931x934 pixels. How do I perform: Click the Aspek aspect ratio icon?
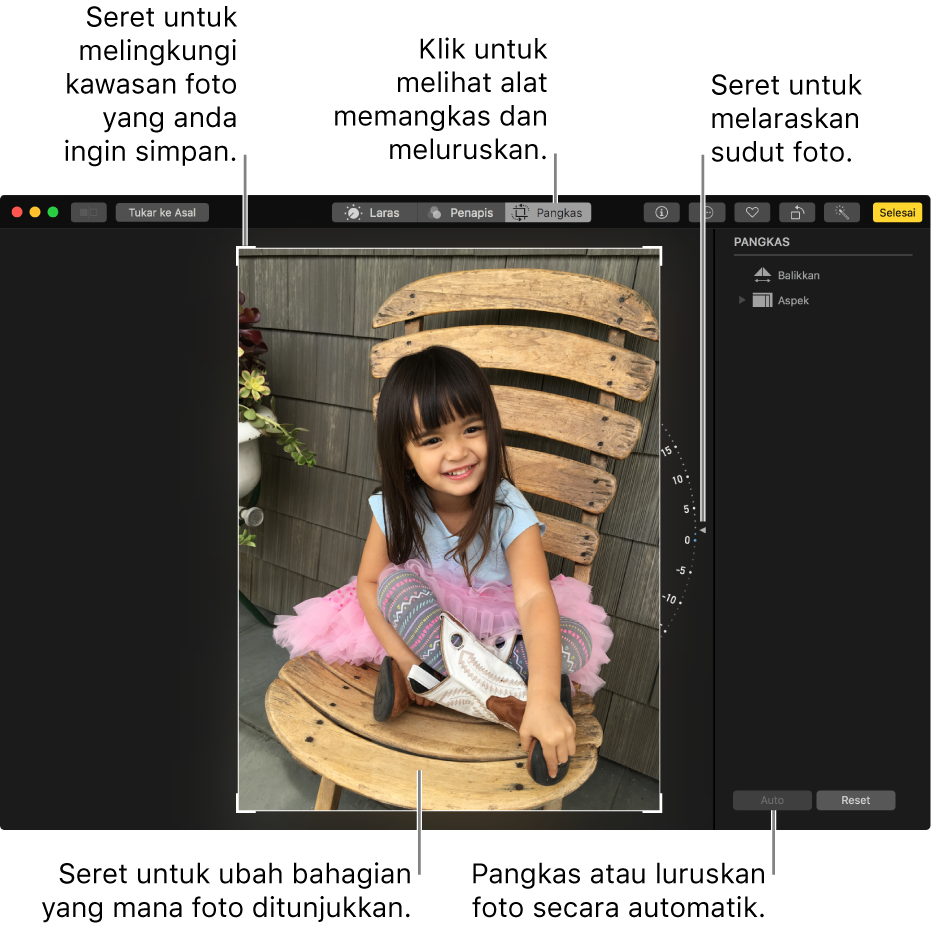pos(762,300)
